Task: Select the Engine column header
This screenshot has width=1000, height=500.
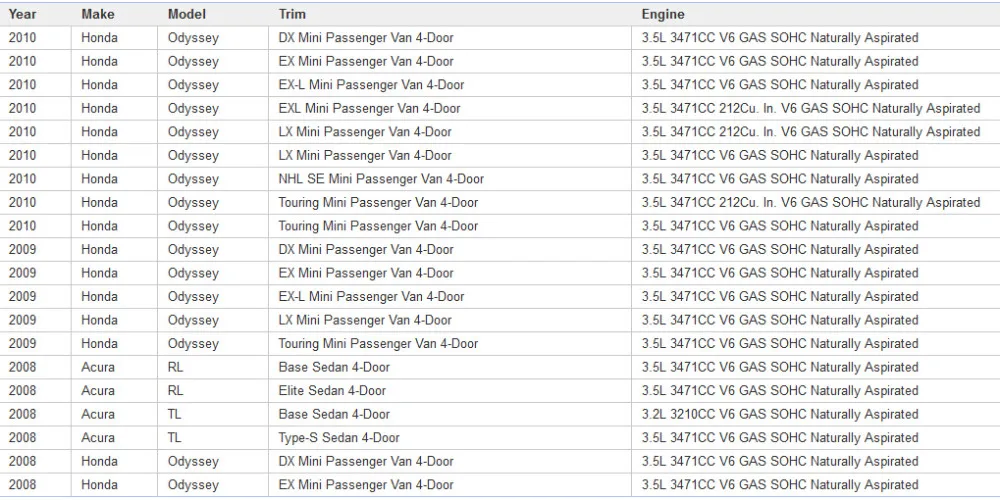Action: point(663,14)
